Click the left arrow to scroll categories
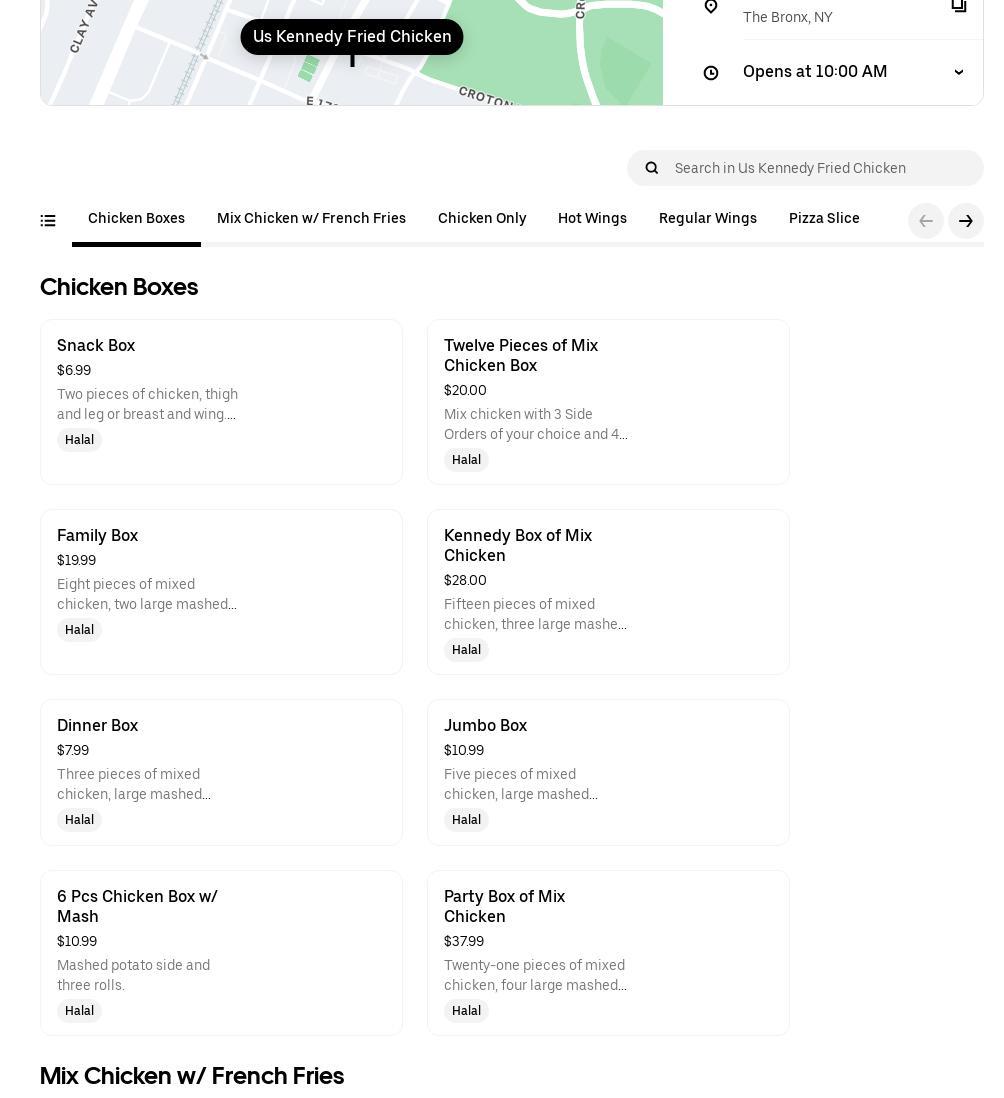The height and width of the screenshot is (1098, 1004). click(x=926, y=221)
